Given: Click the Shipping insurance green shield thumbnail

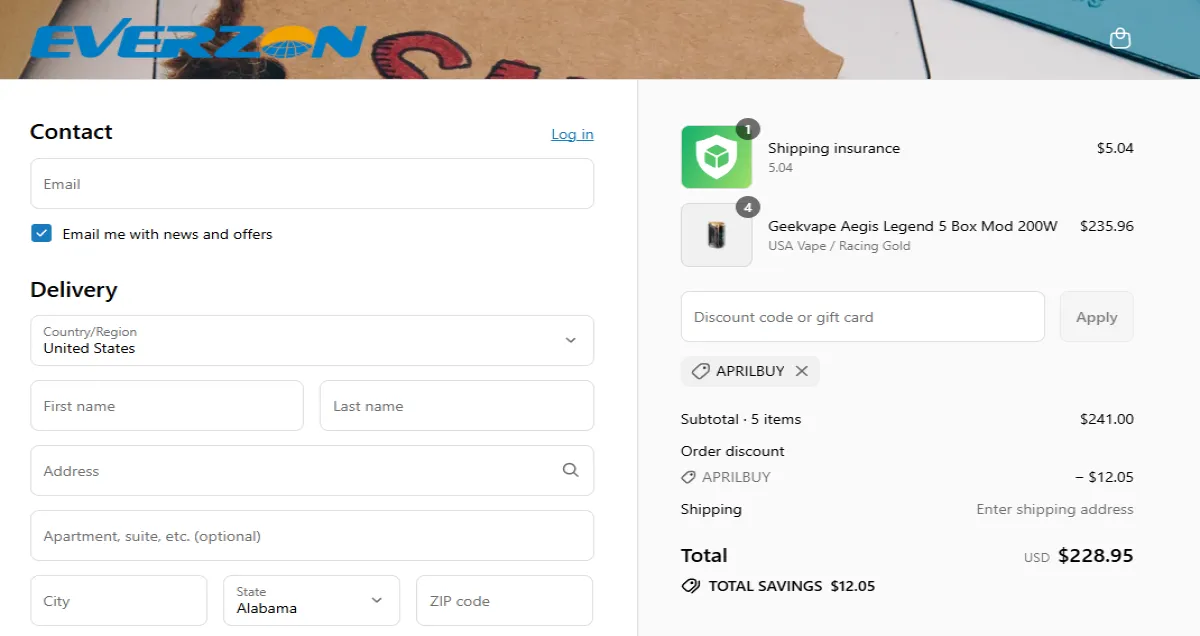Looking at the screenshot, I should [716, 157].
